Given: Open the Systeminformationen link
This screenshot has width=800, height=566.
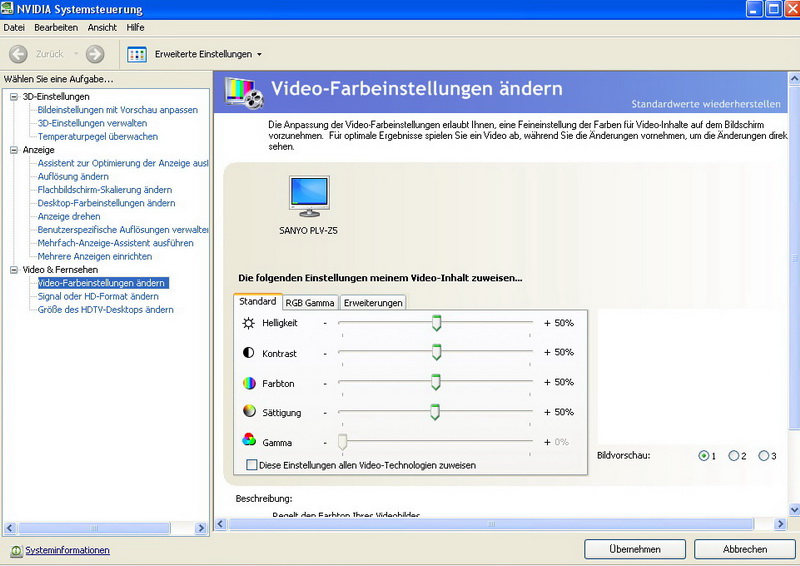Looking at the screenshot, I should point(67,550).
